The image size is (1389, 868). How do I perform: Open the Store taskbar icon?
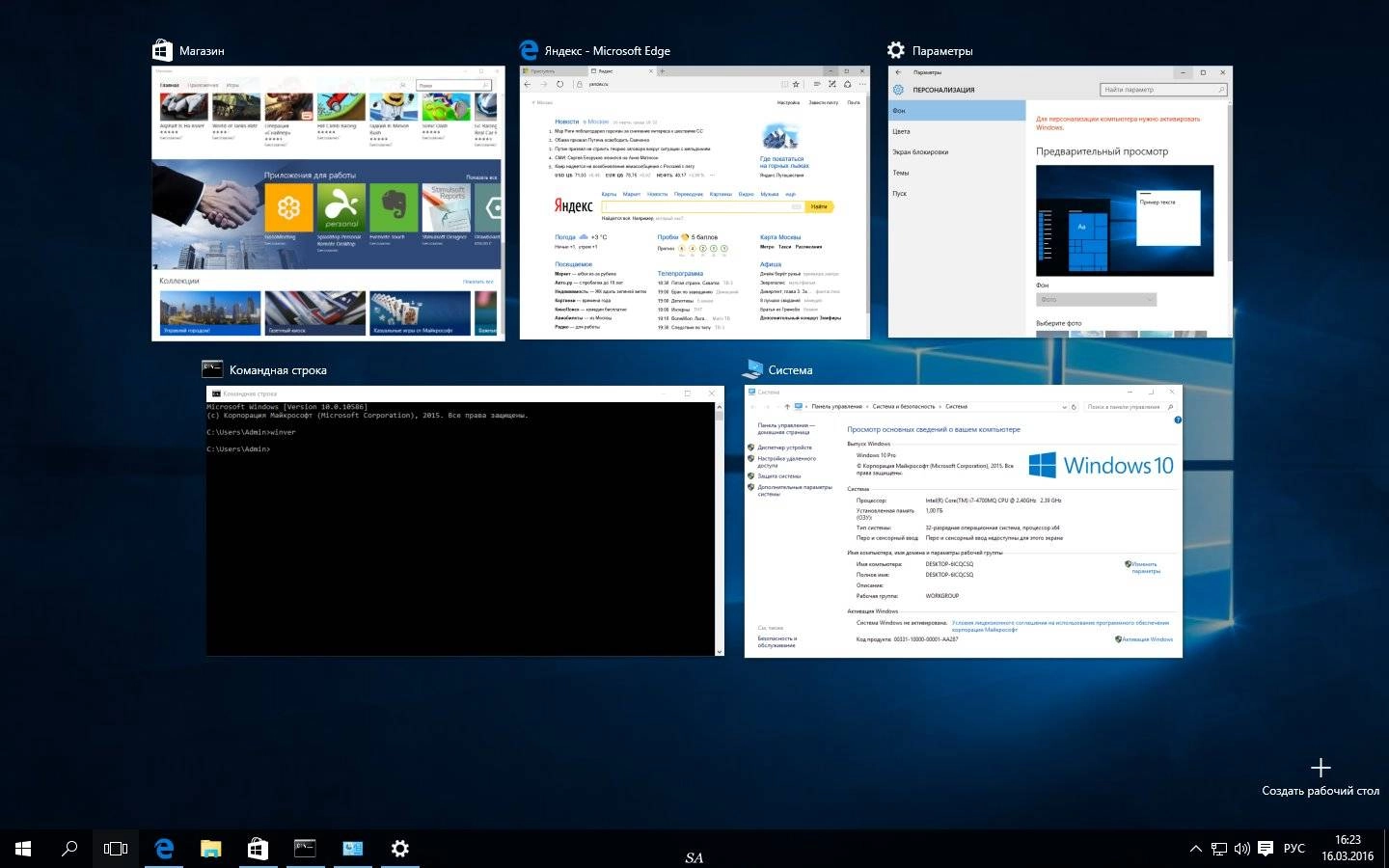pyautogui.click(x=258, y=849)
